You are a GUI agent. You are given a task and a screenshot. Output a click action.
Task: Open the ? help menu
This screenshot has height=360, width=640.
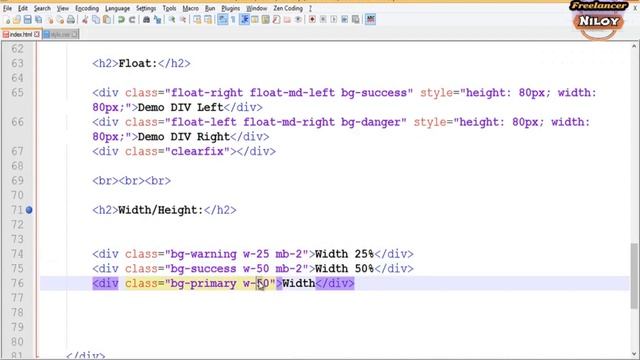tap(310, 8)
